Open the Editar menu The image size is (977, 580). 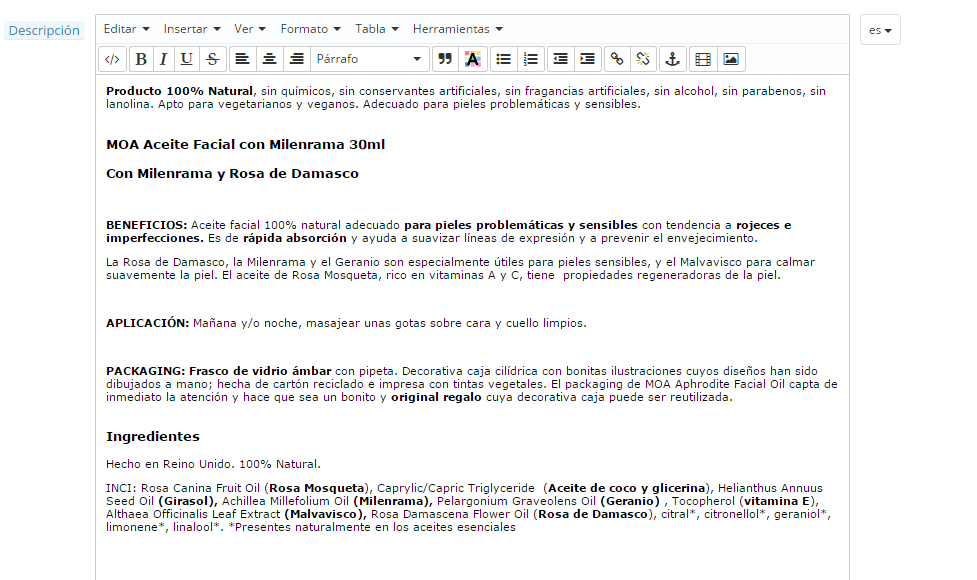coord(126,29)
